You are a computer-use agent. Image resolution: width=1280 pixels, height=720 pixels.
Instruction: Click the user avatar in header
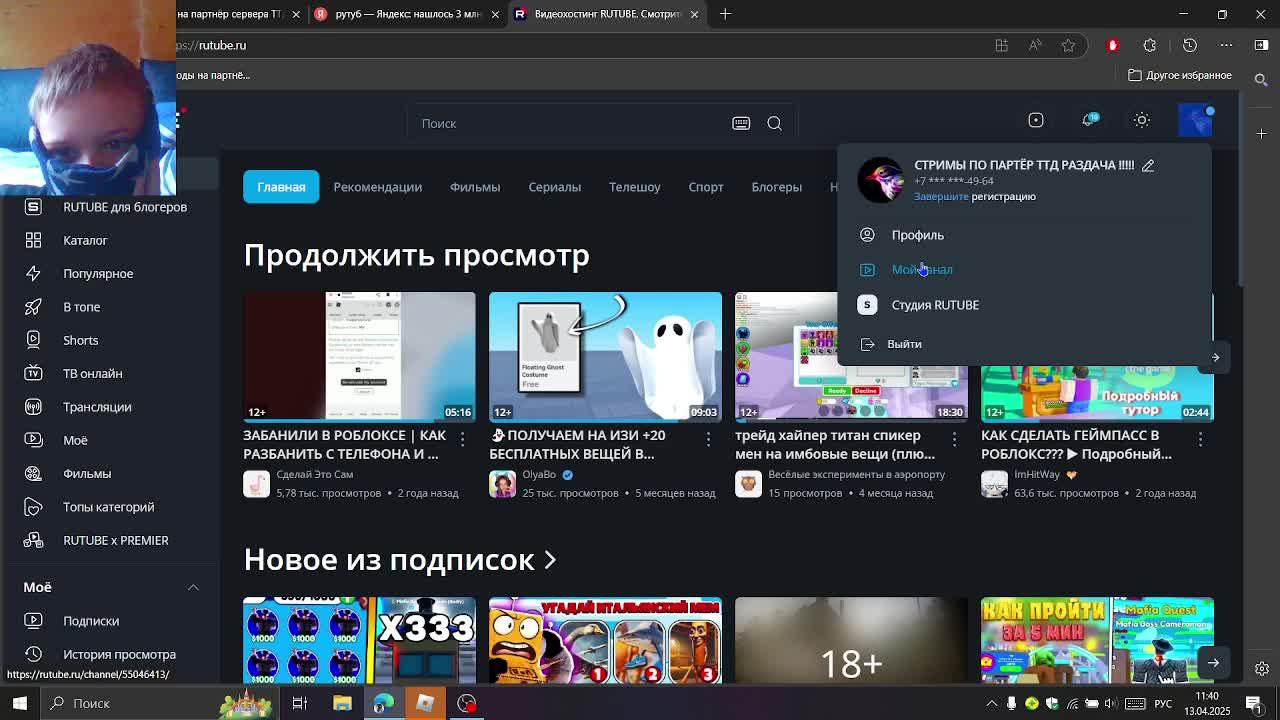(1195, 120)
